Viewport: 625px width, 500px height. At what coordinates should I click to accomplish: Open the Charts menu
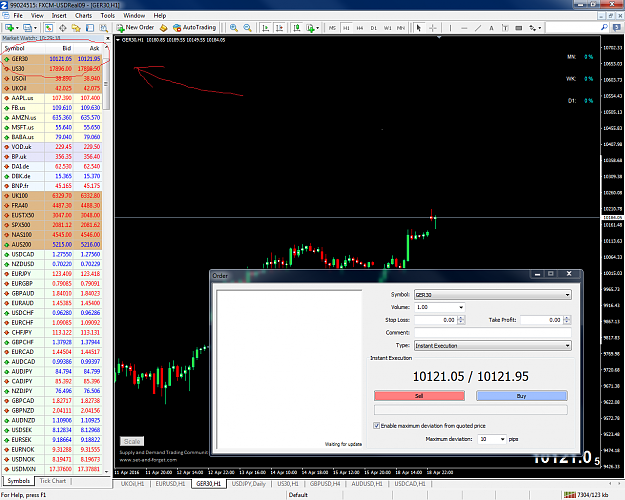[83, 16]
